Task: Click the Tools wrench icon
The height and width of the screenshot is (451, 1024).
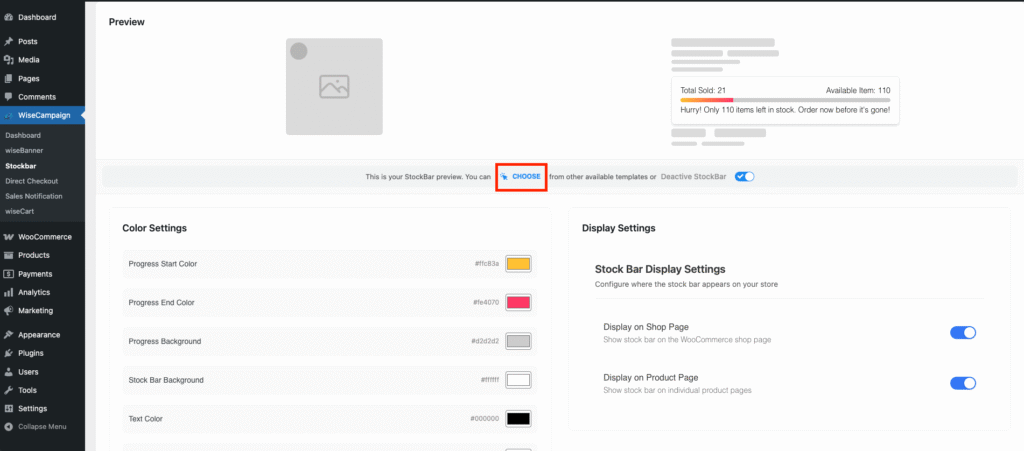Action: click(8, 390)
